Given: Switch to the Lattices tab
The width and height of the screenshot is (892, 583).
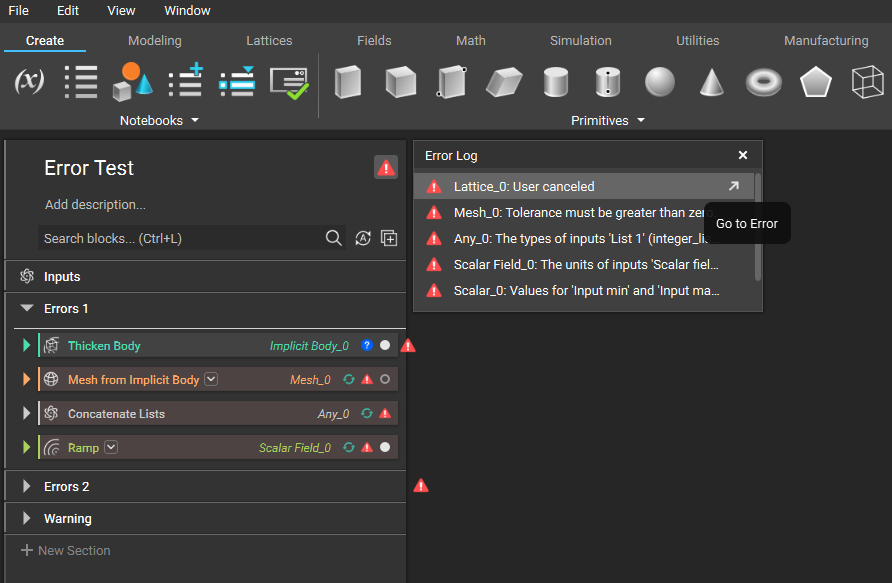Looking at the screenshot, I should 269,40.
